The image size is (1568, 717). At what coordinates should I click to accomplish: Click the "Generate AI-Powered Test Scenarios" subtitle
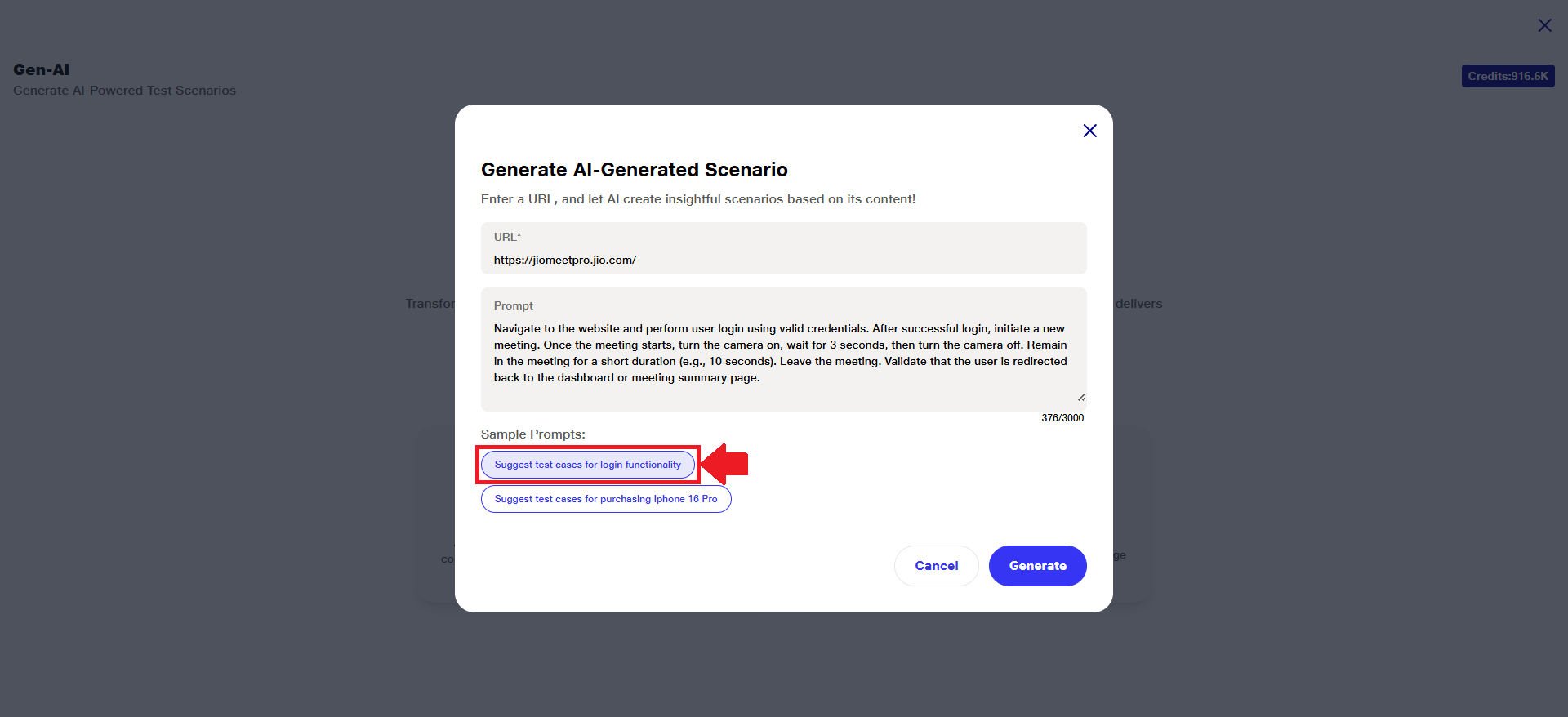pos(124,91)
